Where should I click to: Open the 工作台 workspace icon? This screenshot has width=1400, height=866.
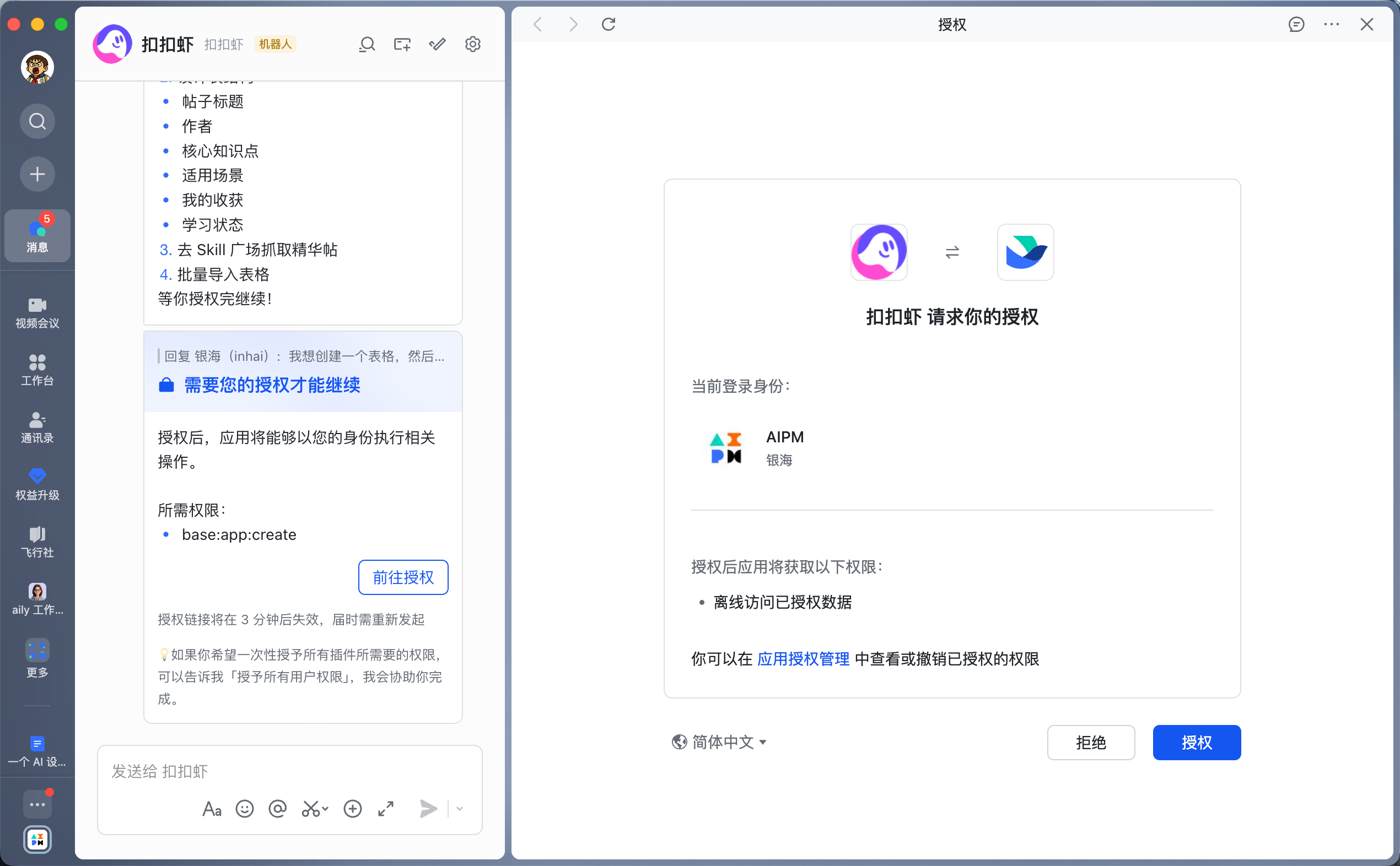(x=37, y=369)
